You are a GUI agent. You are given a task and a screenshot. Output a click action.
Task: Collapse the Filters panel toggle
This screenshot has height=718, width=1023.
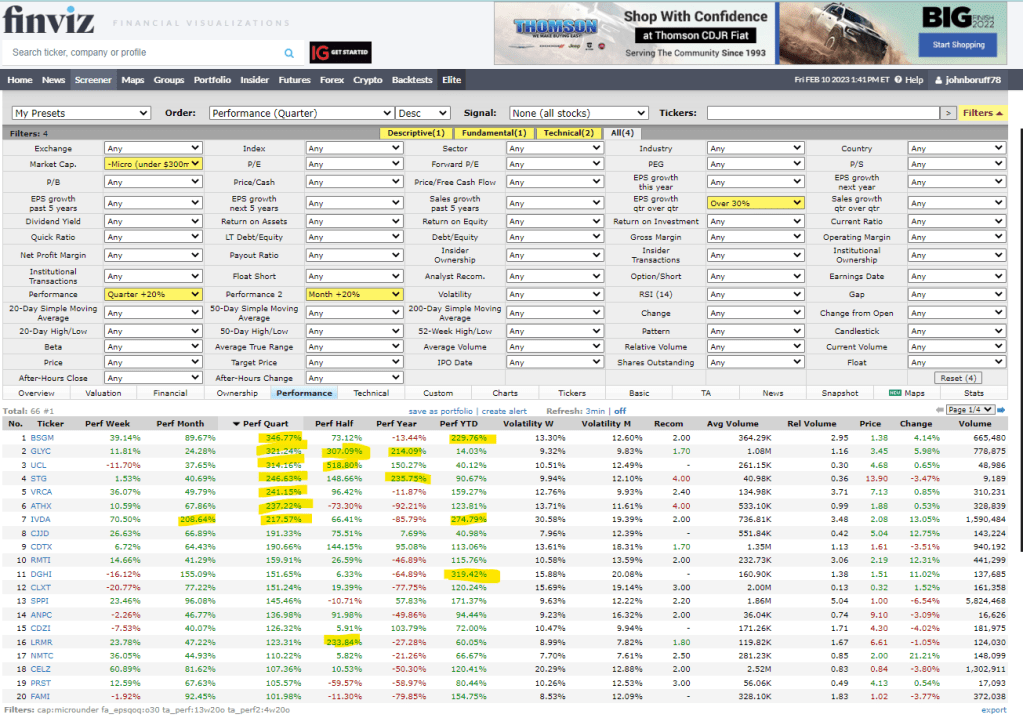click(983, 113)
